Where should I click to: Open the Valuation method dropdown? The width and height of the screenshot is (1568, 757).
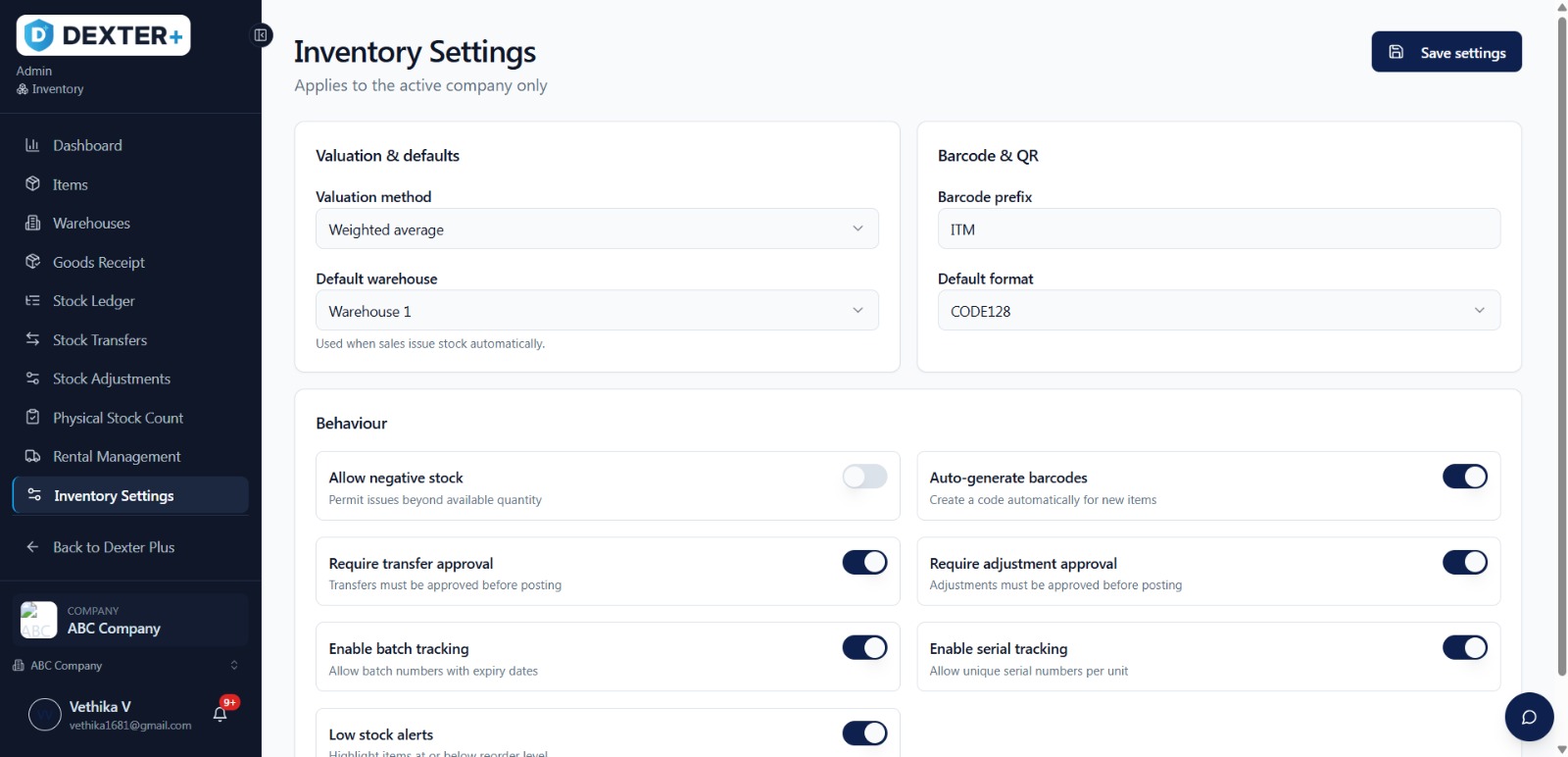pos(597,228)
